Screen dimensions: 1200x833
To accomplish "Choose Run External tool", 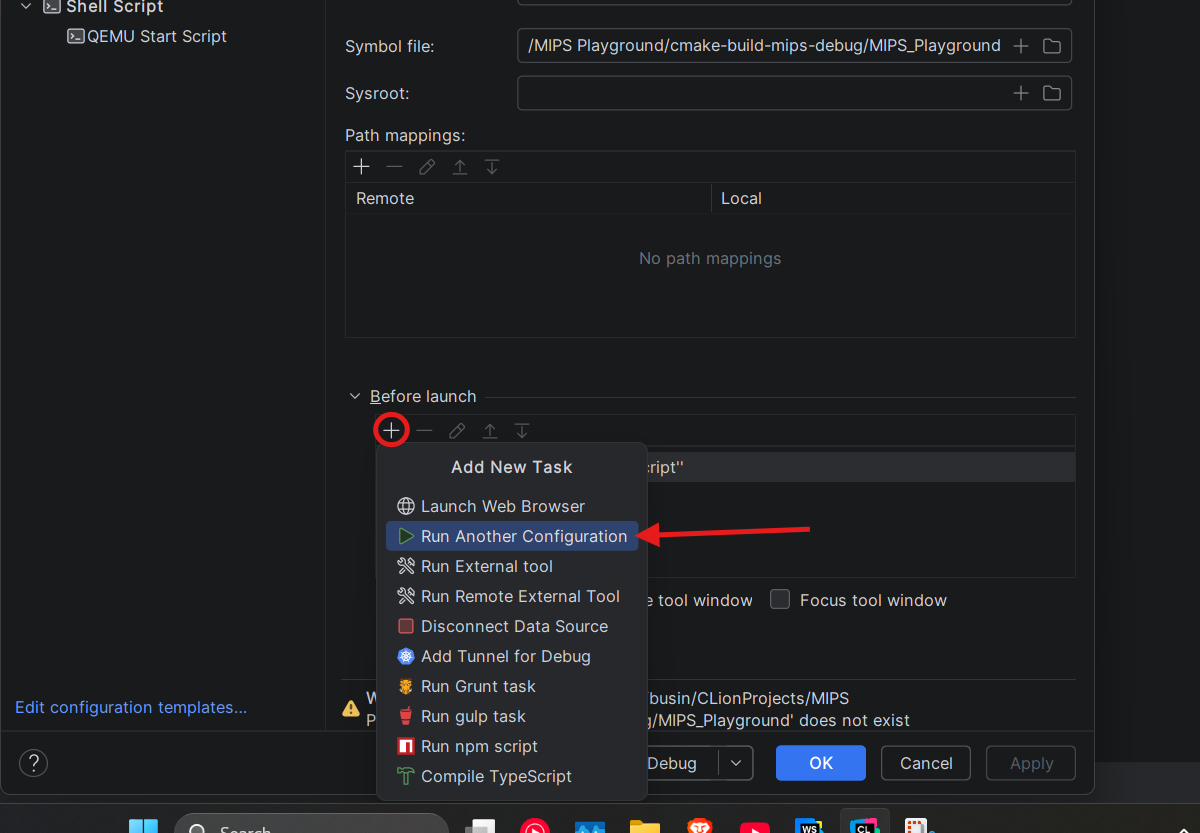I will (512, 566).
